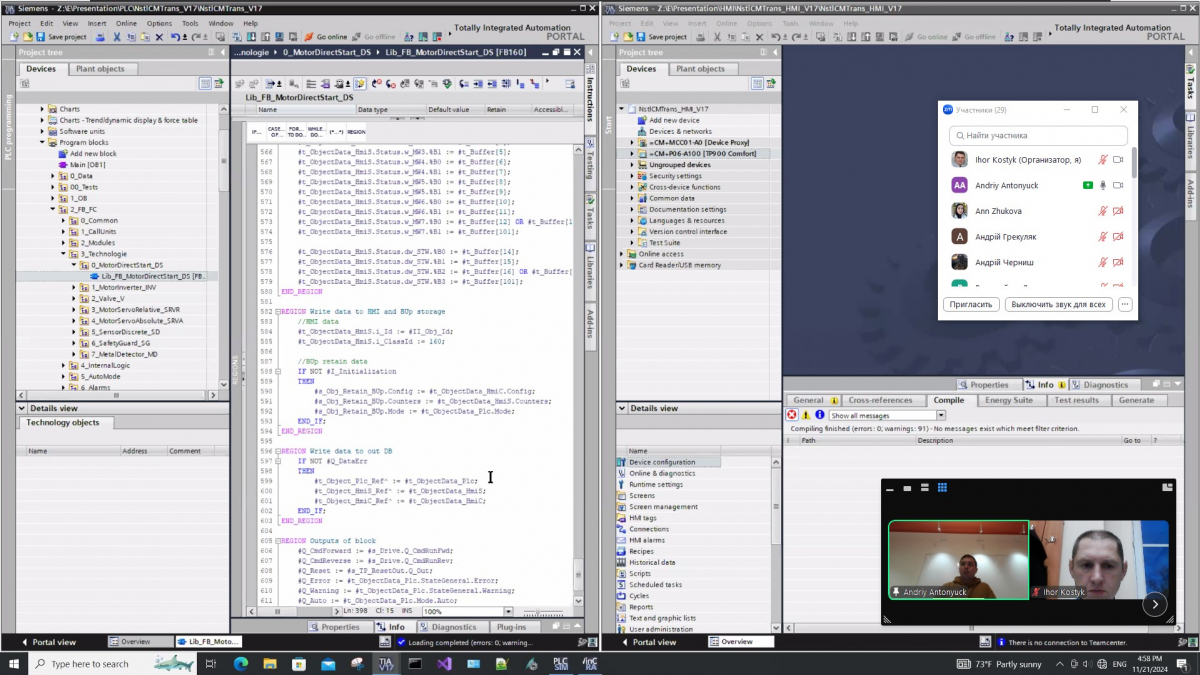Click the Пригласить invite button
Viewport: 1200px width, 675px height.
point(971,304)
